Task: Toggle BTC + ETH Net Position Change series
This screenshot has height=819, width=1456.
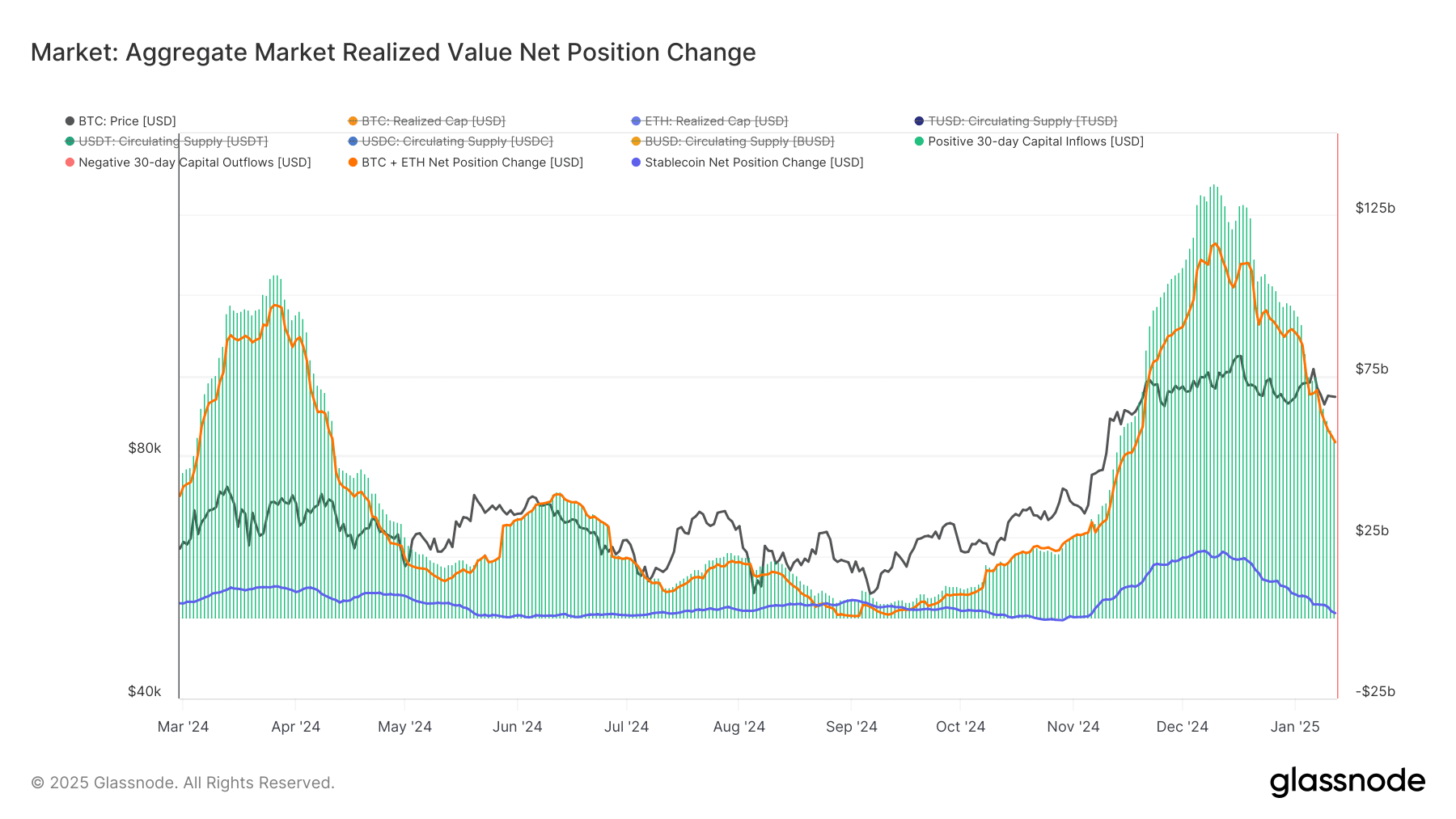Action: [x=466, y=163]
